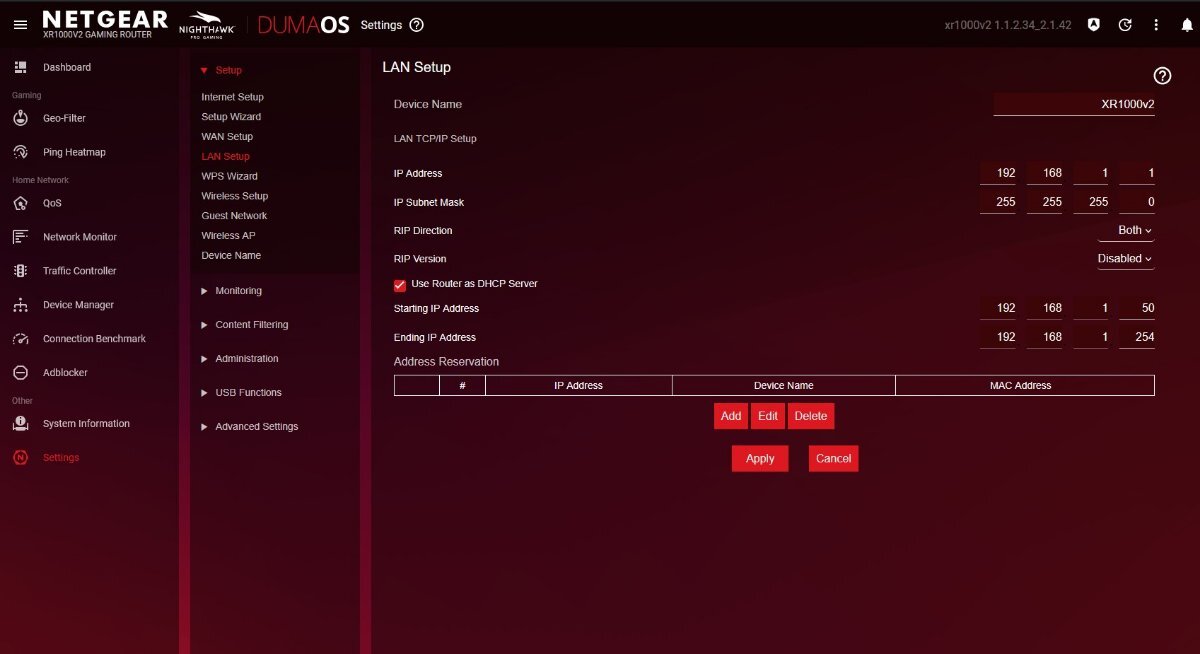Uncheck Use Router as DHCP Server
This screenshot has height=654, width=1200.
point(400,285)
